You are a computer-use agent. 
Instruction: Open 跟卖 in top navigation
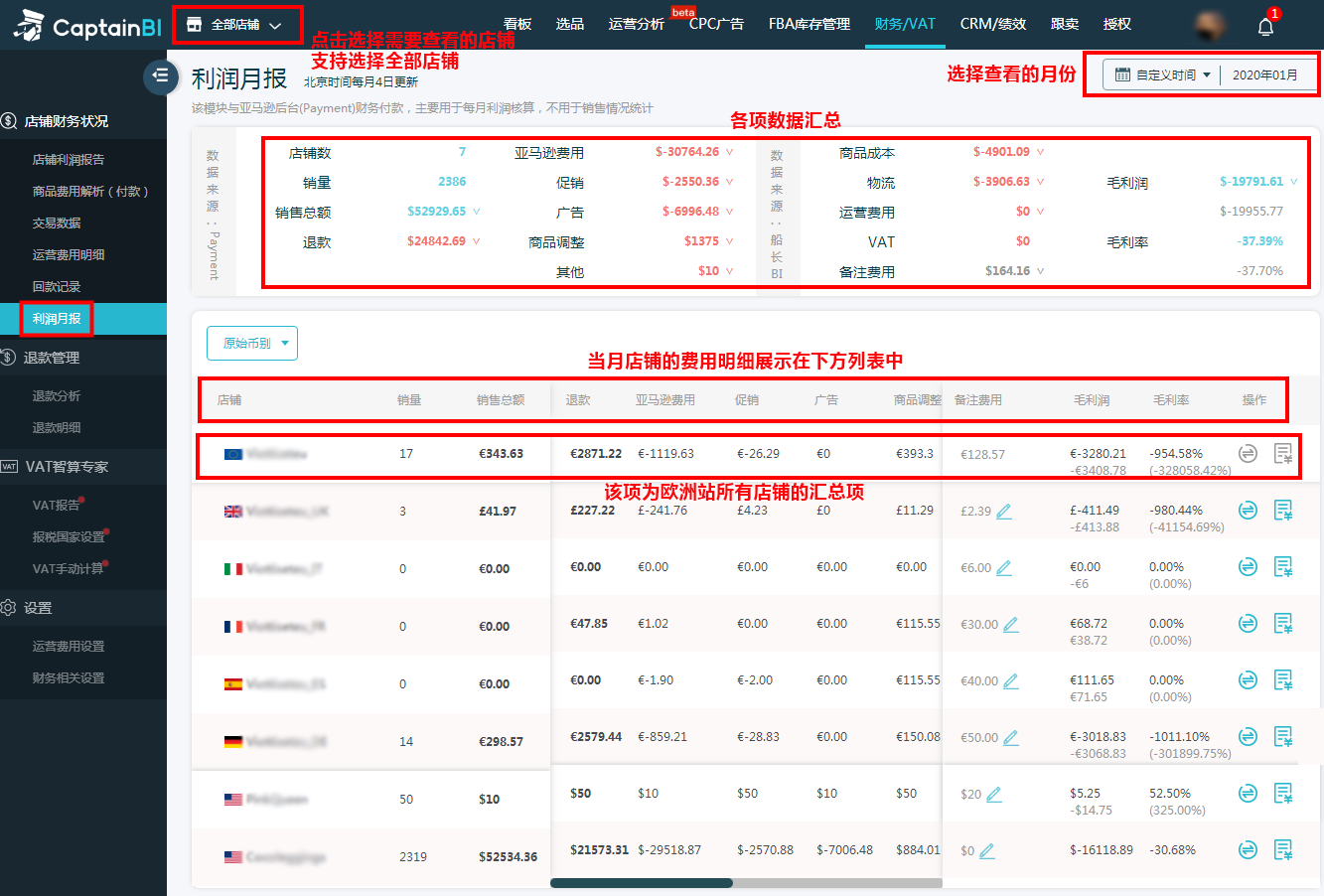(1065, 24)
